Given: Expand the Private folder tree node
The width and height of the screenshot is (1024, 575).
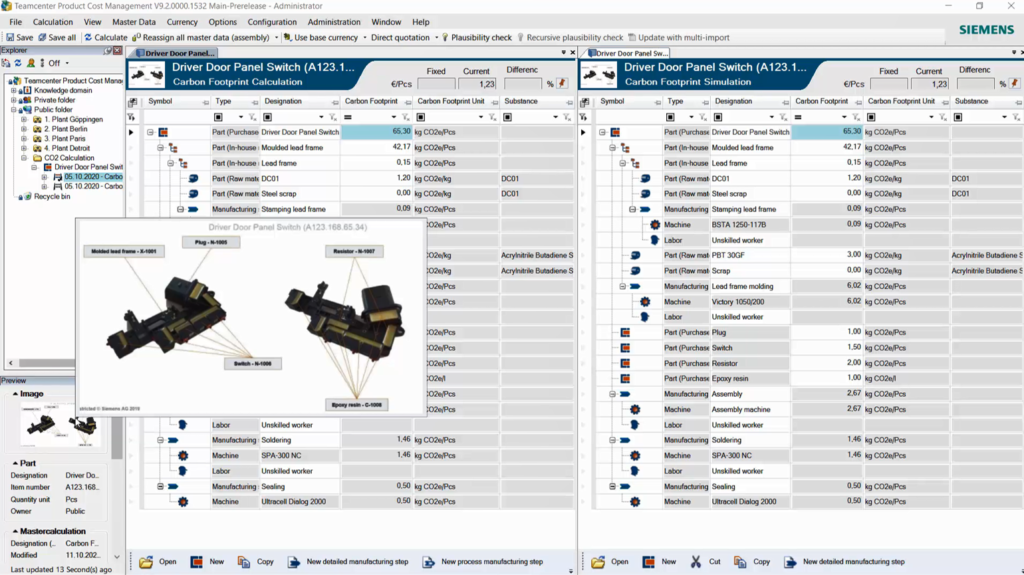Looking at the screenshot, I should tap(14, 100).
